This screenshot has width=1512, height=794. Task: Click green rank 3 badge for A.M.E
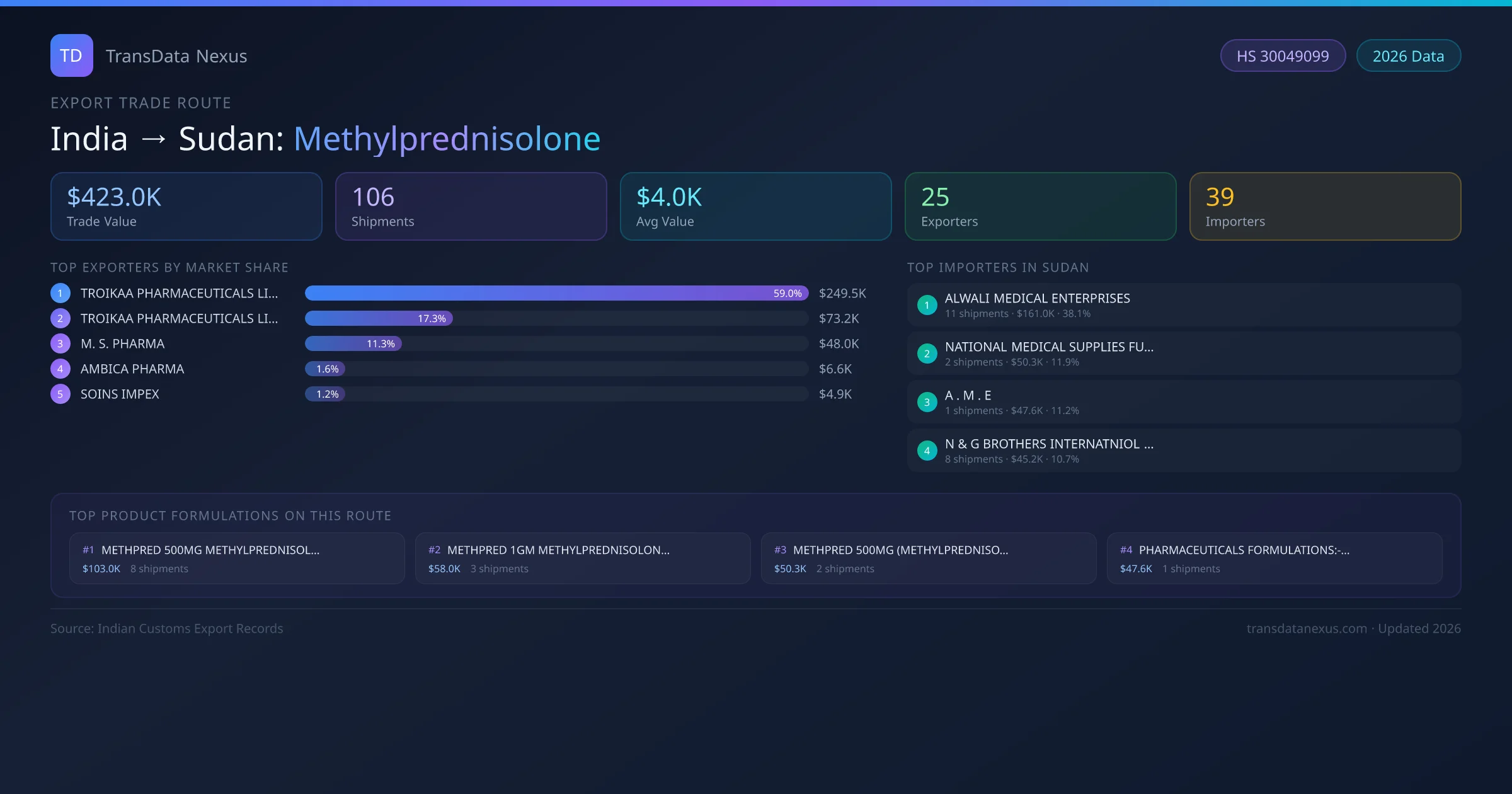(x=927, y=402)
